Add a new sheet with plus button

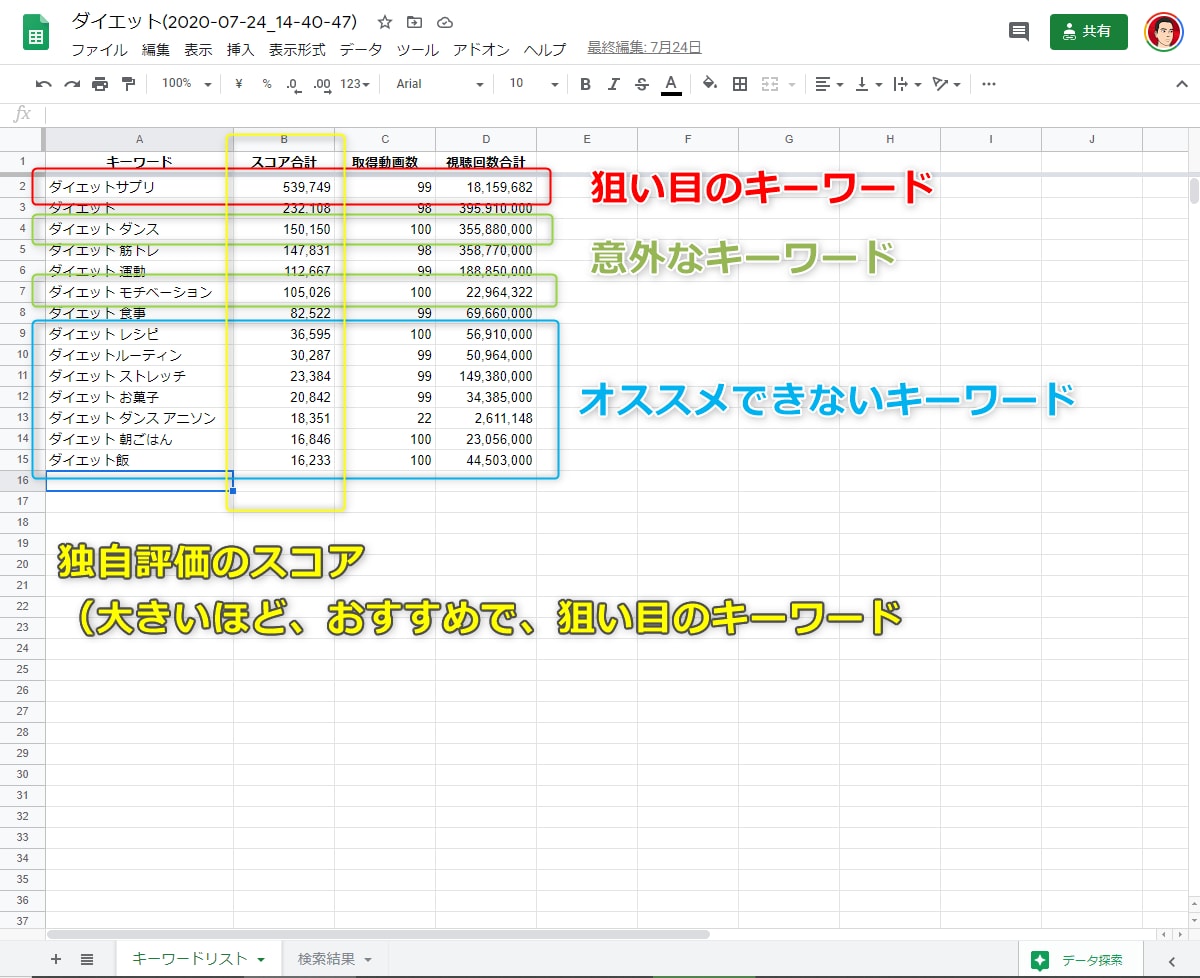pos(56,959)
